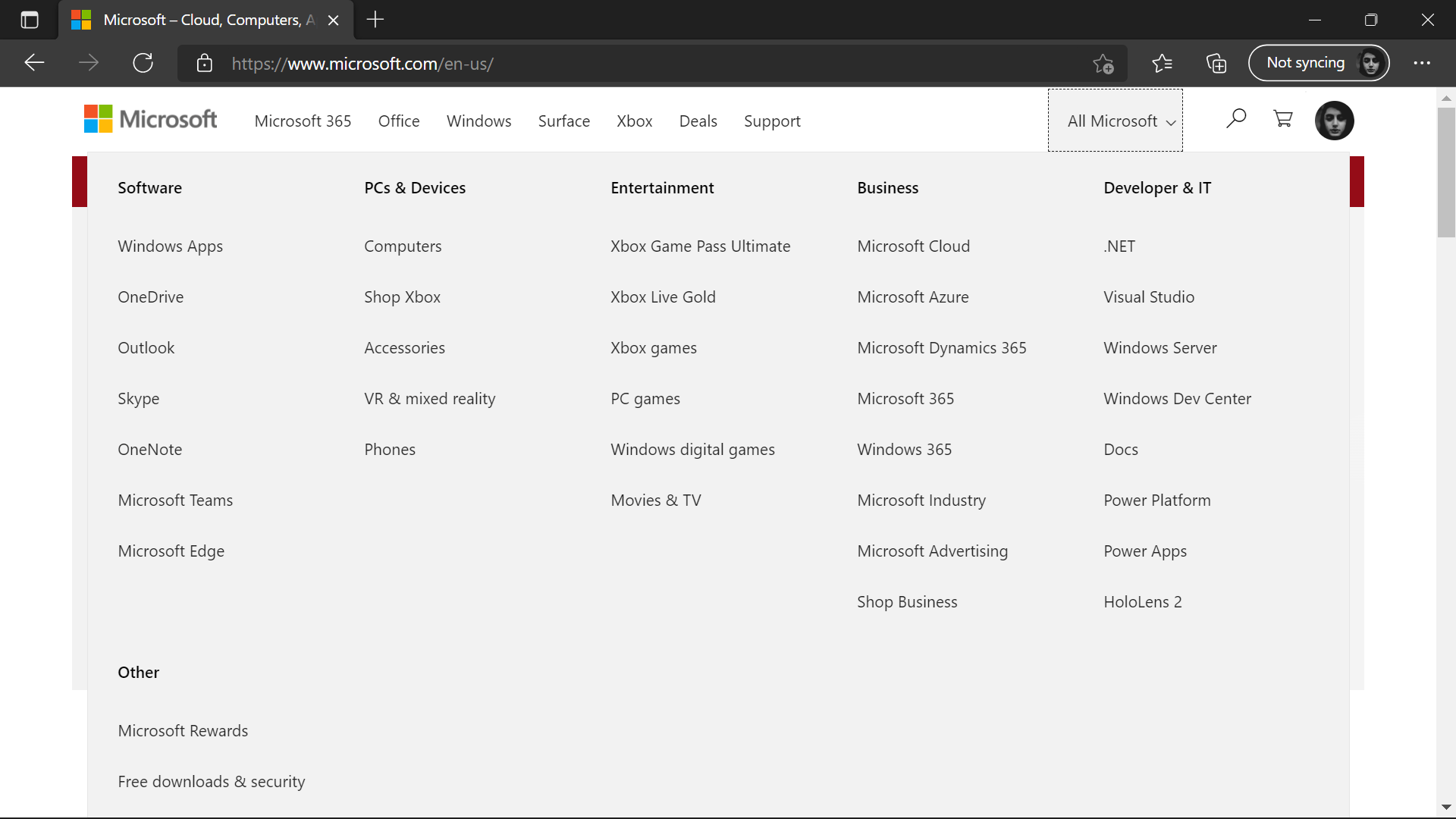
Task: Go to Xbox Game Pass Ultimate link
Action: click(700, 246)
